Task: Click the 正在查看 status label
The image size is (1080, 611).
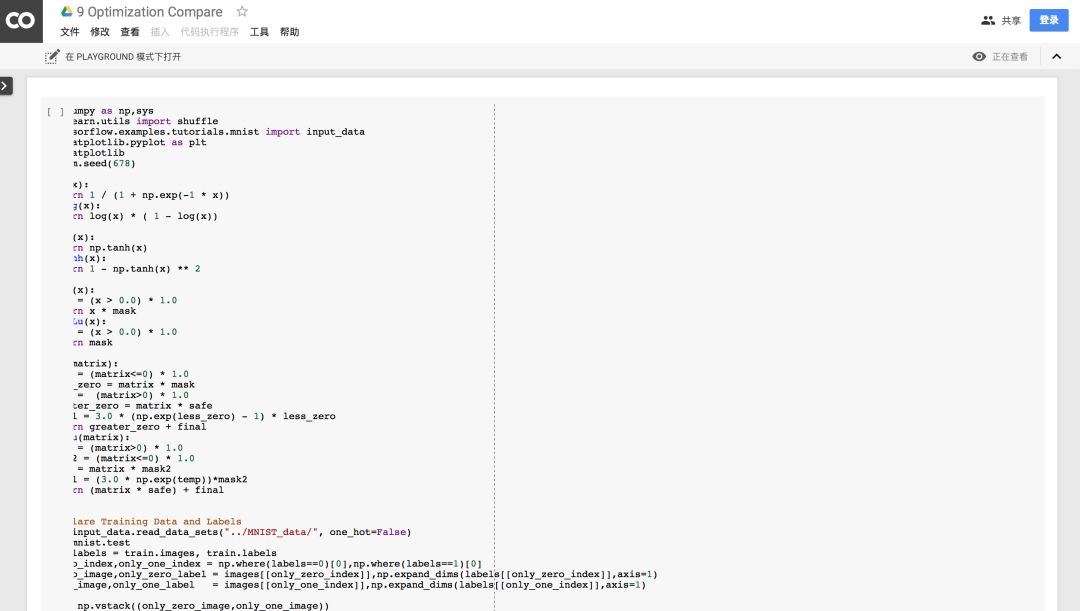Action: pyautogui.click(x=1010, y=56)
